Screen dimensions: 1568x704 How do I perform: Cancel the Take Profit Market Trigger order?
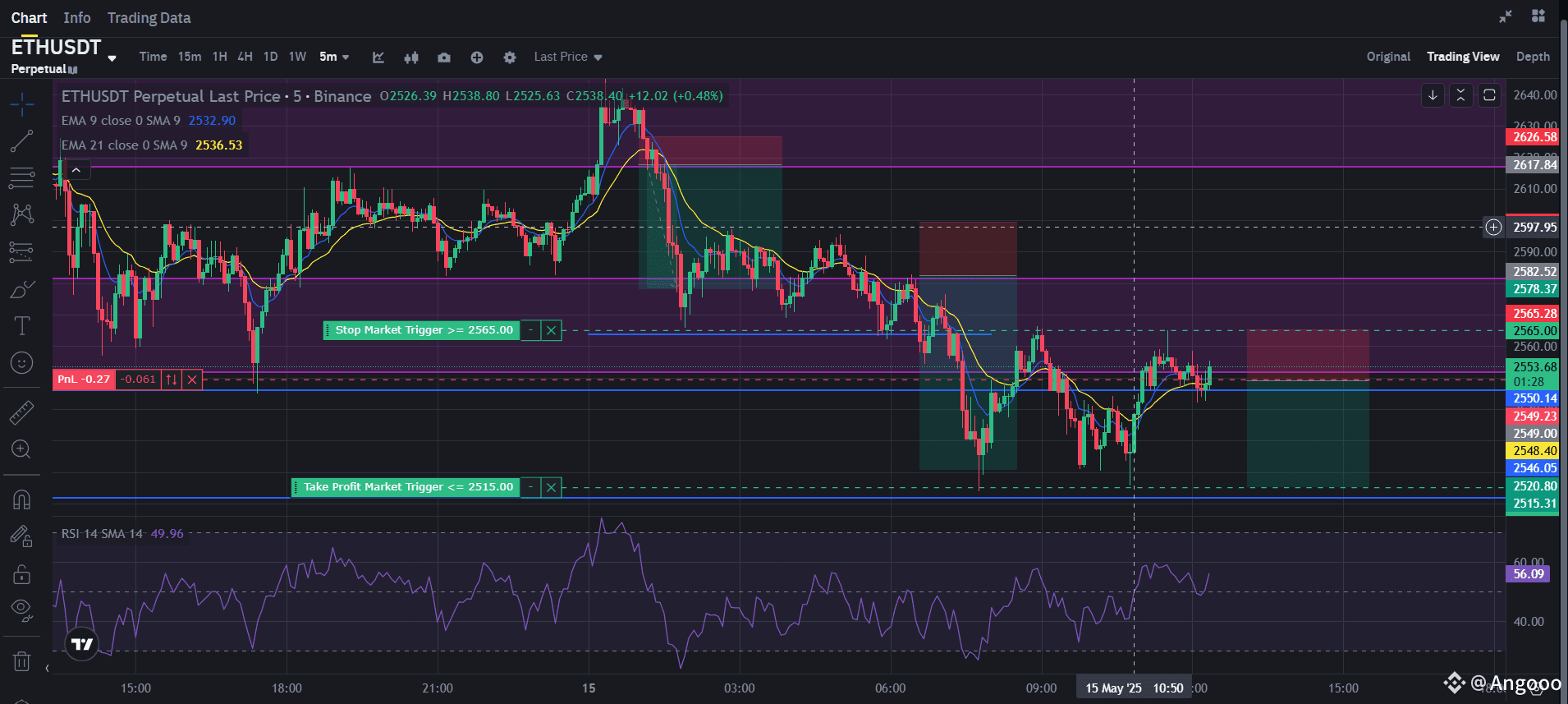click(552, 487)
